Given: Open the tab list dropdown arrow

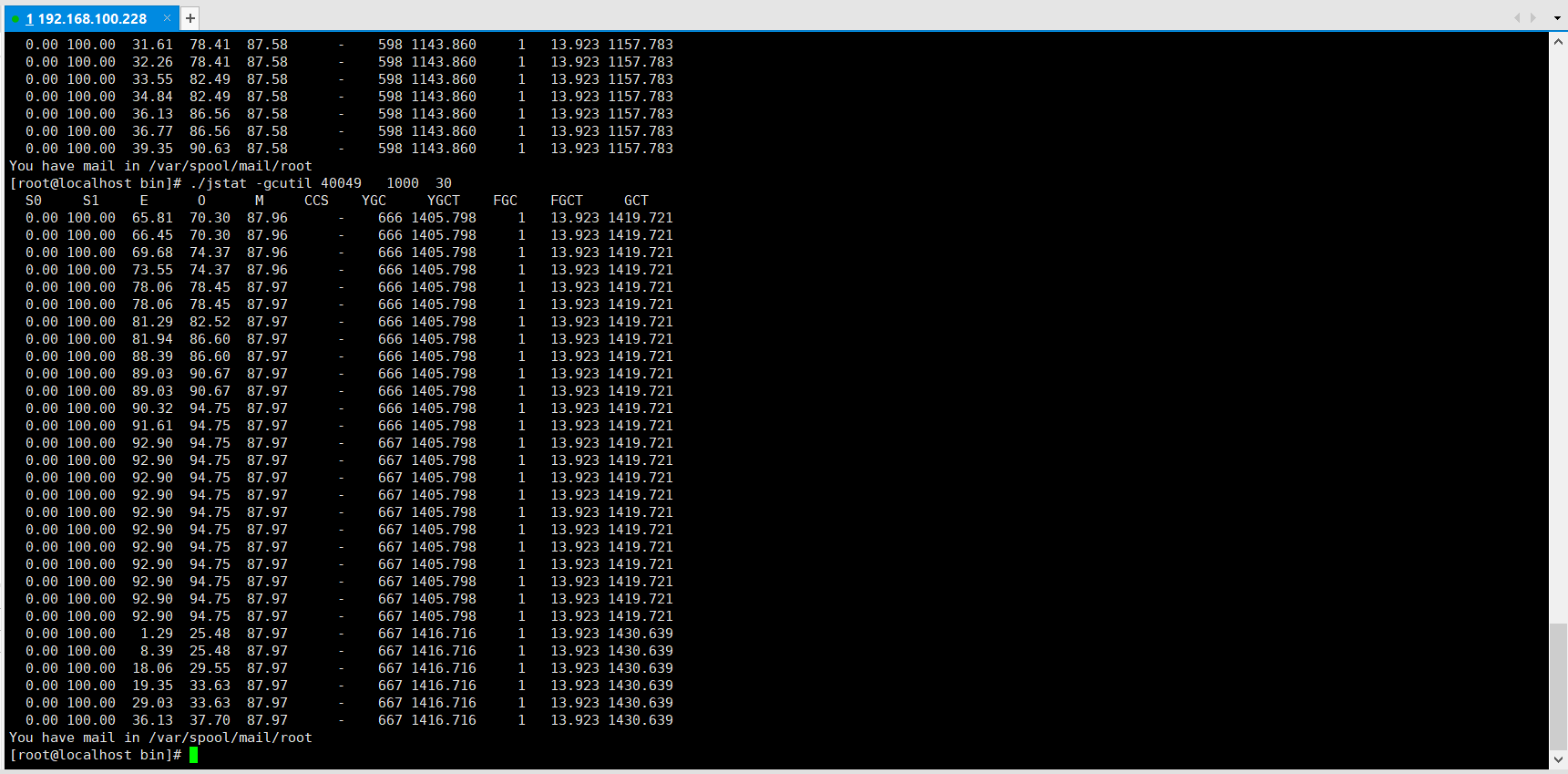Looking at the screenshot, I should point(1558,17).
